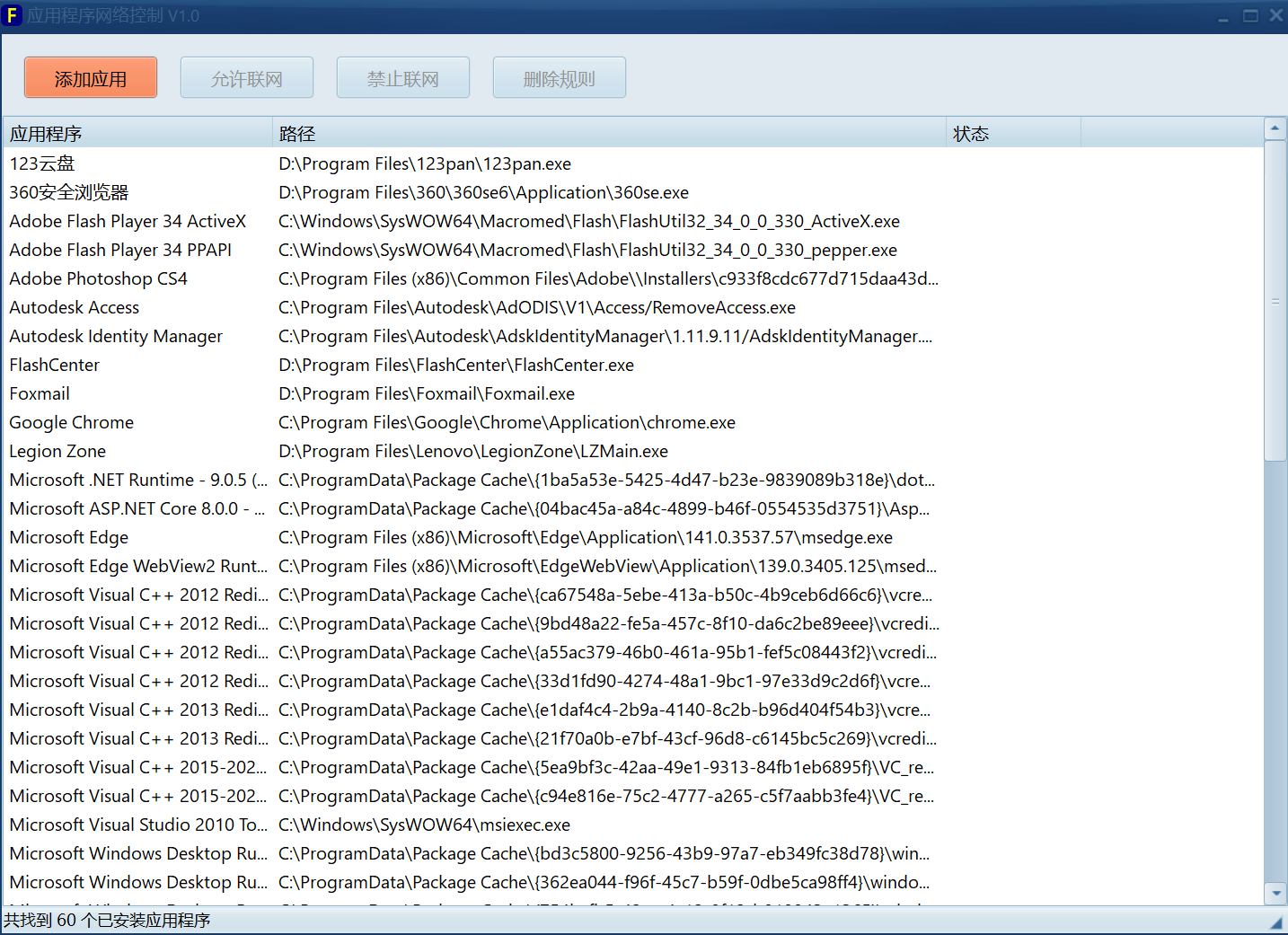Click the 禁止联网 button
The width and height of the screenshot is (1288, 935).
pos(402,78)
